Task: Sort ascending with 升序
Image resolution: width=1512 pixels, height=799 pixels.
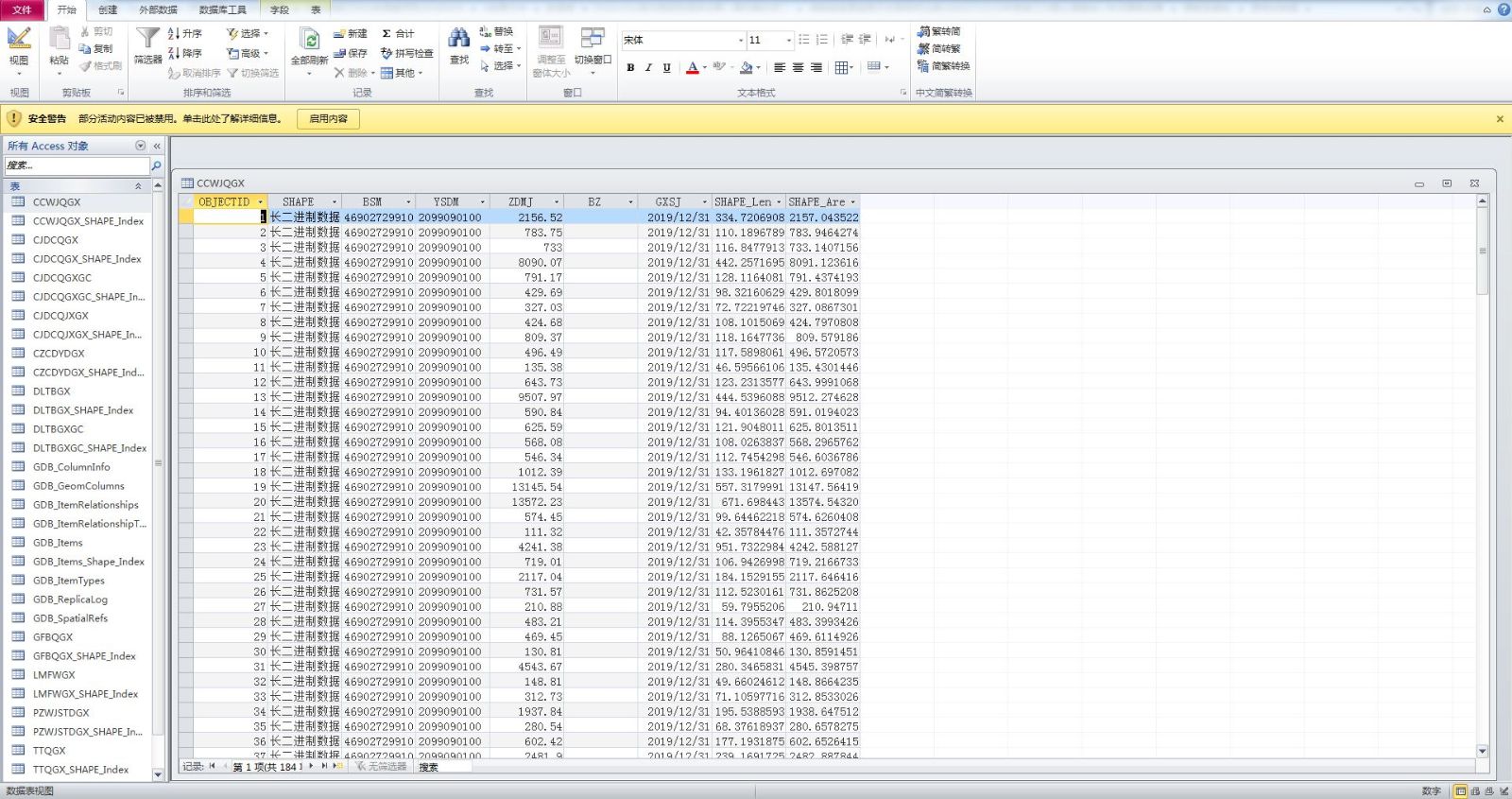Action: click(185, 33)
